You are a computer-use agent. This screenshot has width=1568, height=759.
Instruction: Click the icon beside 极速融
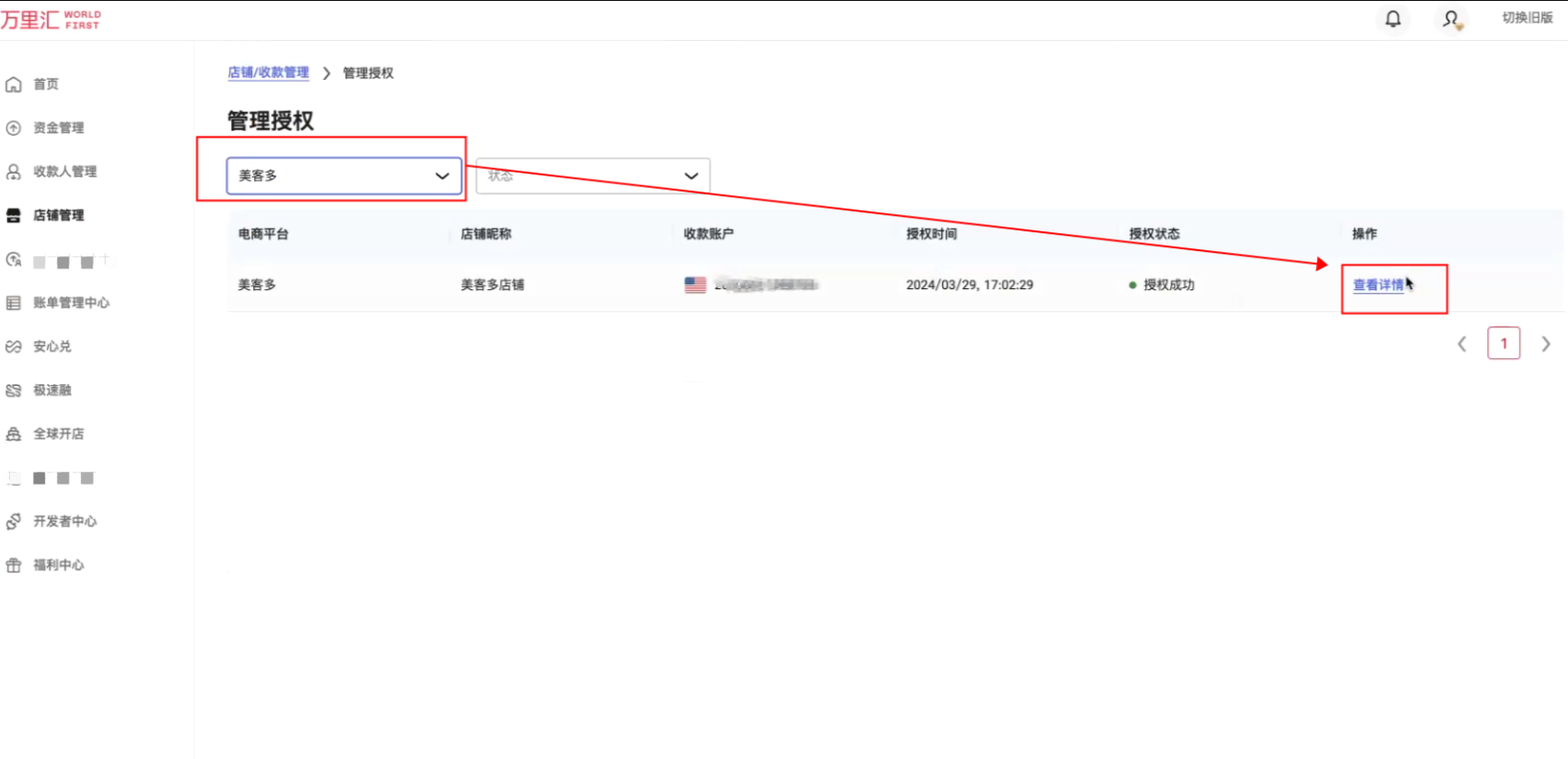tap(14, 390)
